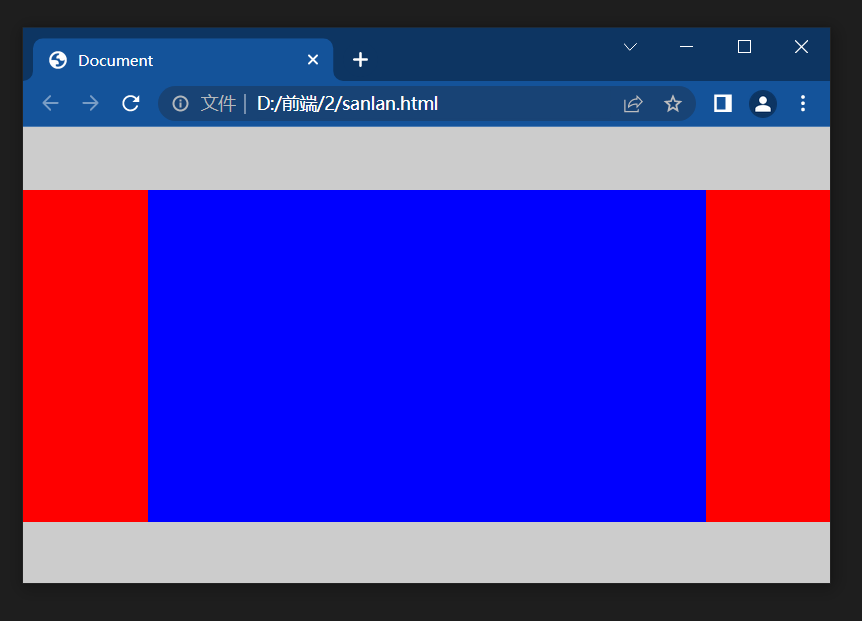Open the side panel
Viewport: 862px width, 621px height.
pyautogui.click(x=722, y=103)
